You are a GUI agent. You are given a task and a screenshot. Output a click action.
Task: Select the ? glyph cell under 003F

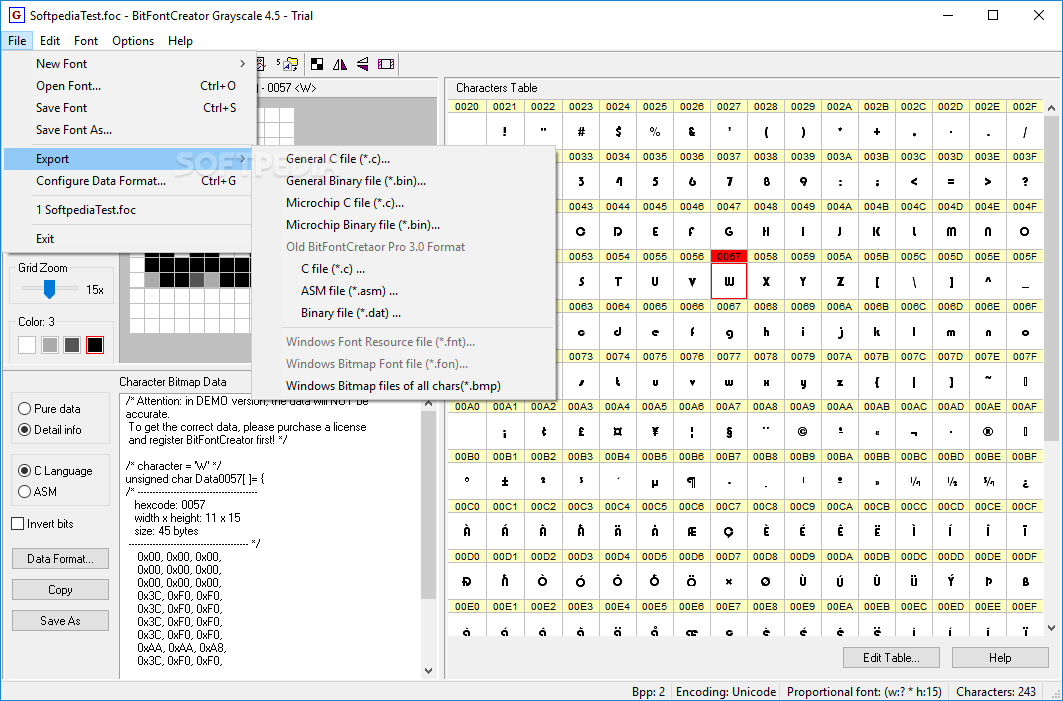click(x=1025, y=182)
